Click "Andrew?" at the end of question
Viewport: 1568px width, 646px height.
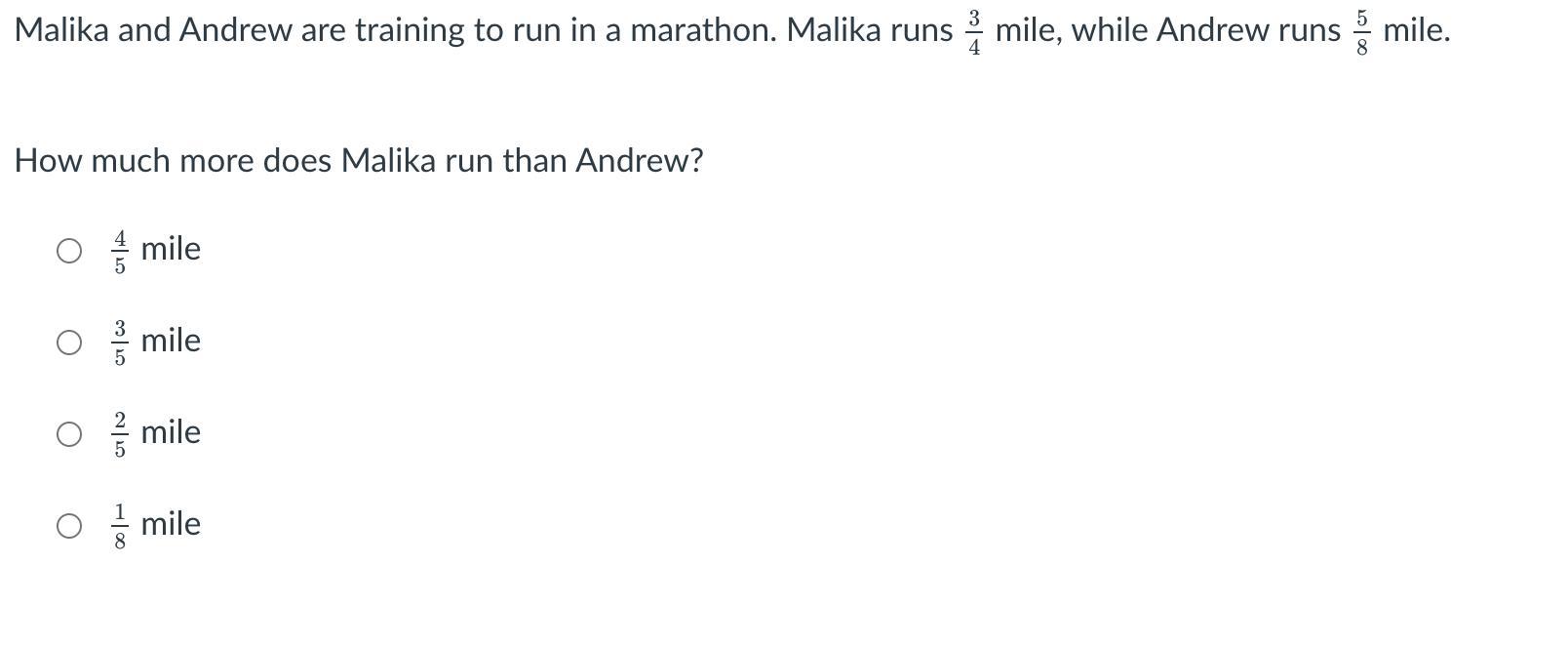640,160
